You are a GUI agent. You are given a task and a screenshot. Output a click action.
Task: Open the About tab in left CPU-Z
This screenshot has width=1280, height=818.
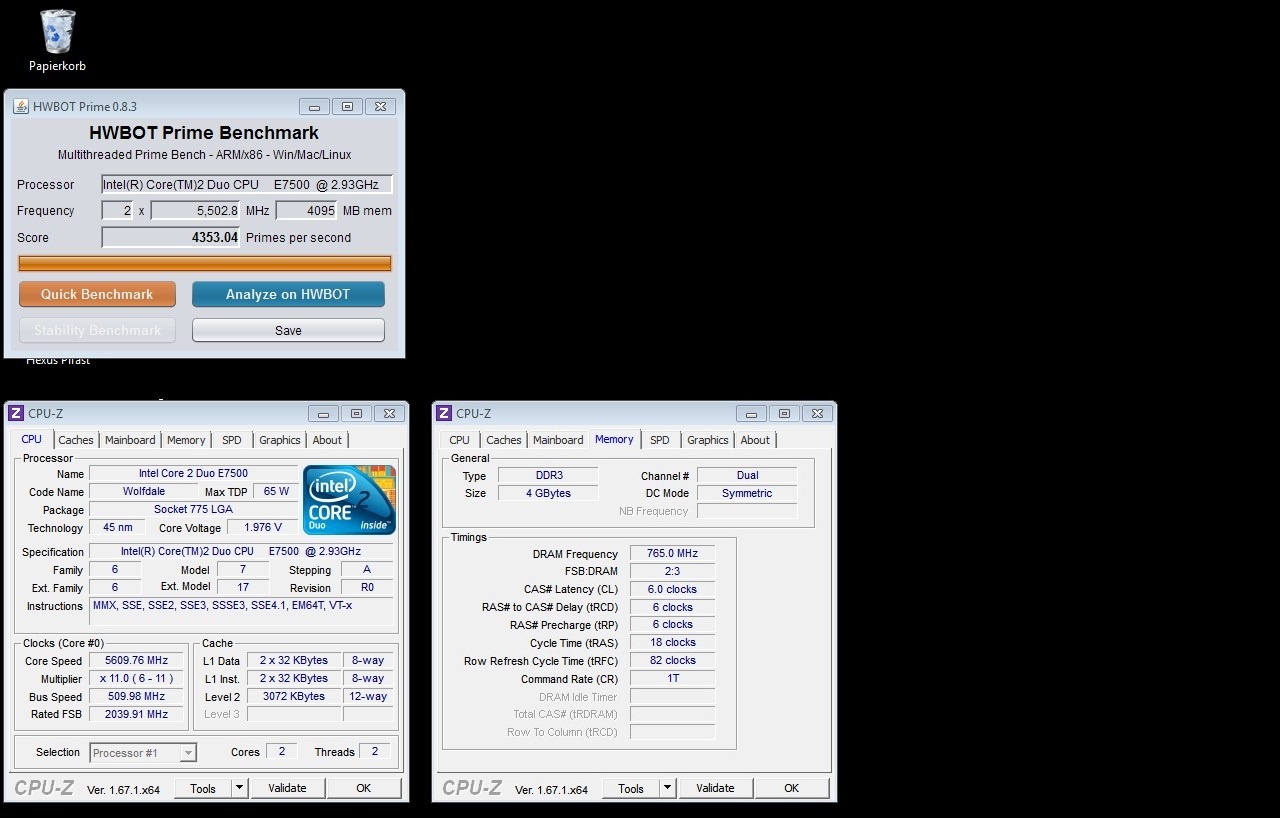[327, 440]
